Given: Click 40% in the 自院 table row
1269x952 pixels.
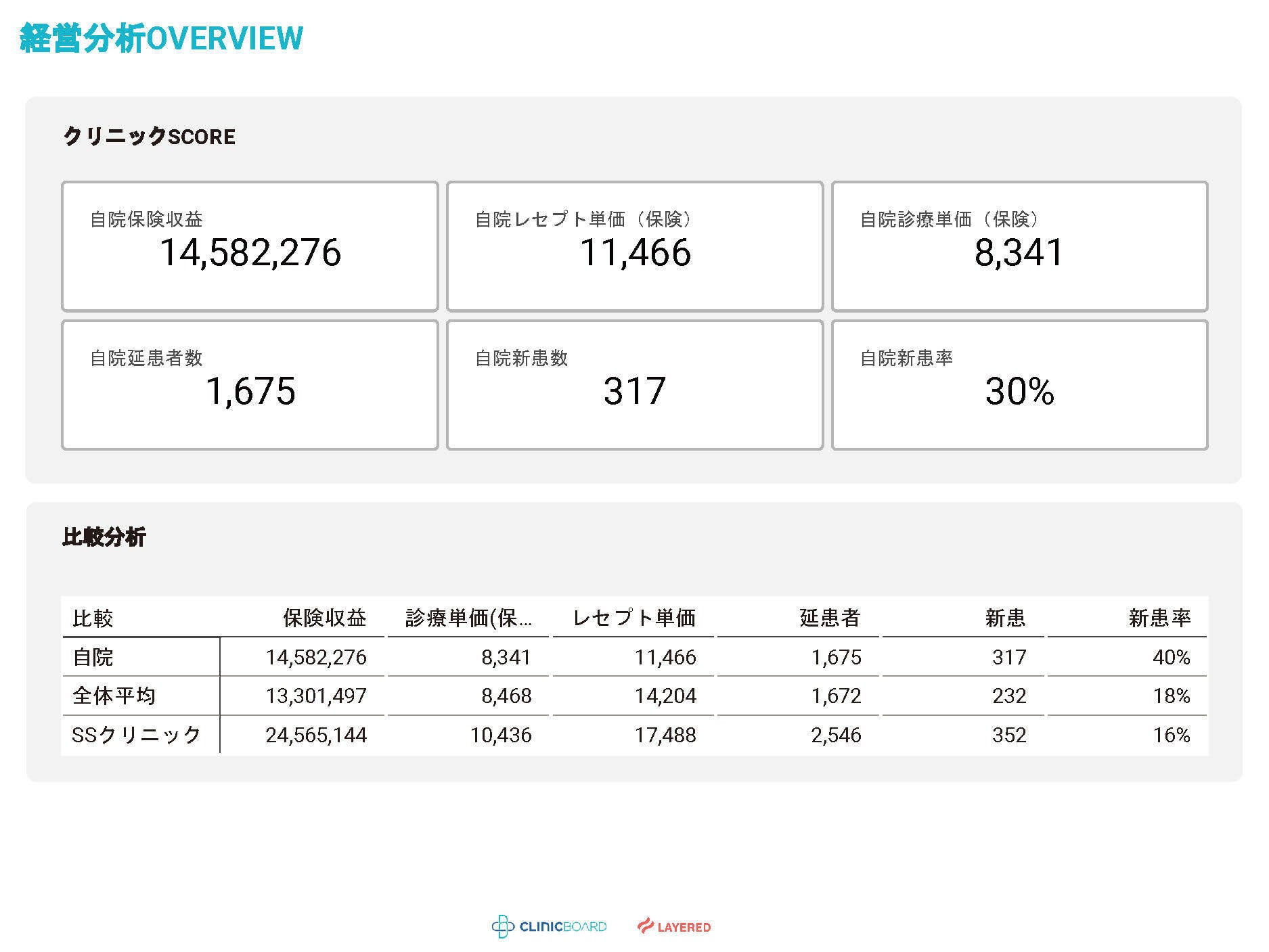Looking at the screenshot, I should [1172, 657].
